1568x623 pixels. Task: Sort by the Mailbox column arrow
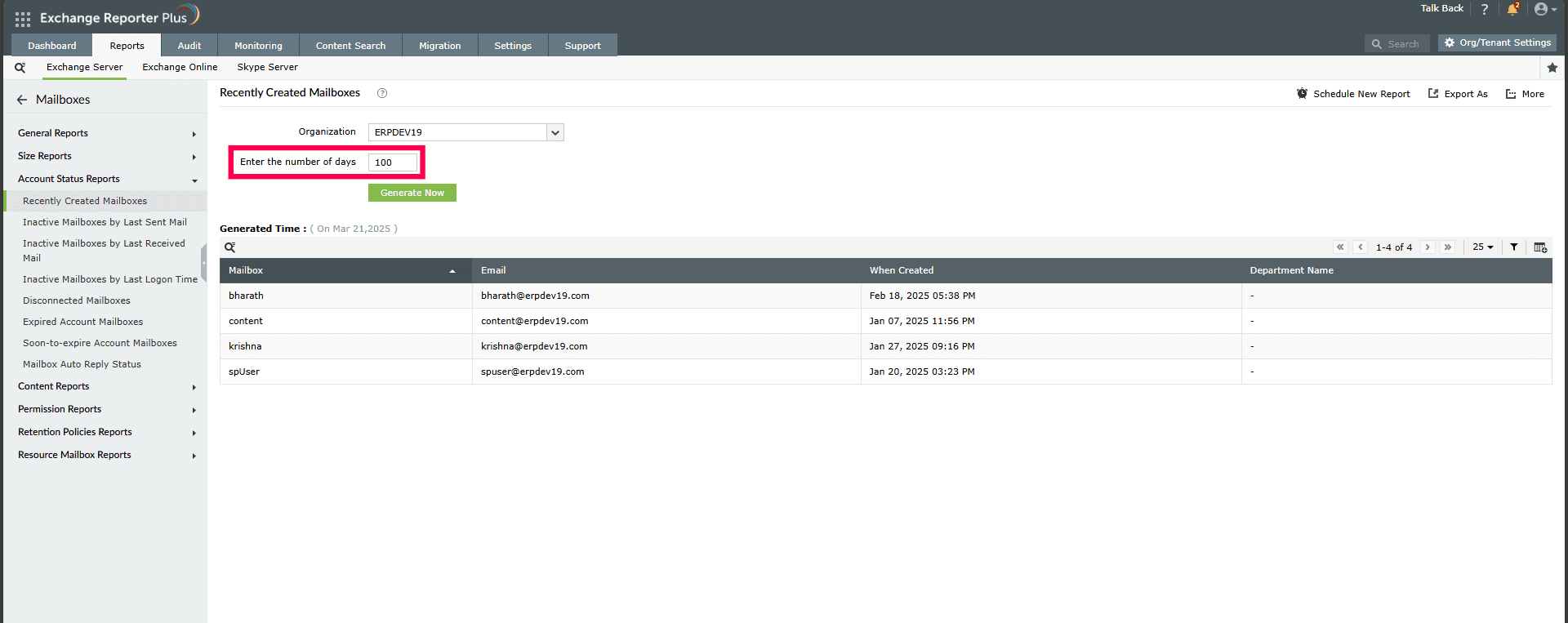tap(452, 271)
